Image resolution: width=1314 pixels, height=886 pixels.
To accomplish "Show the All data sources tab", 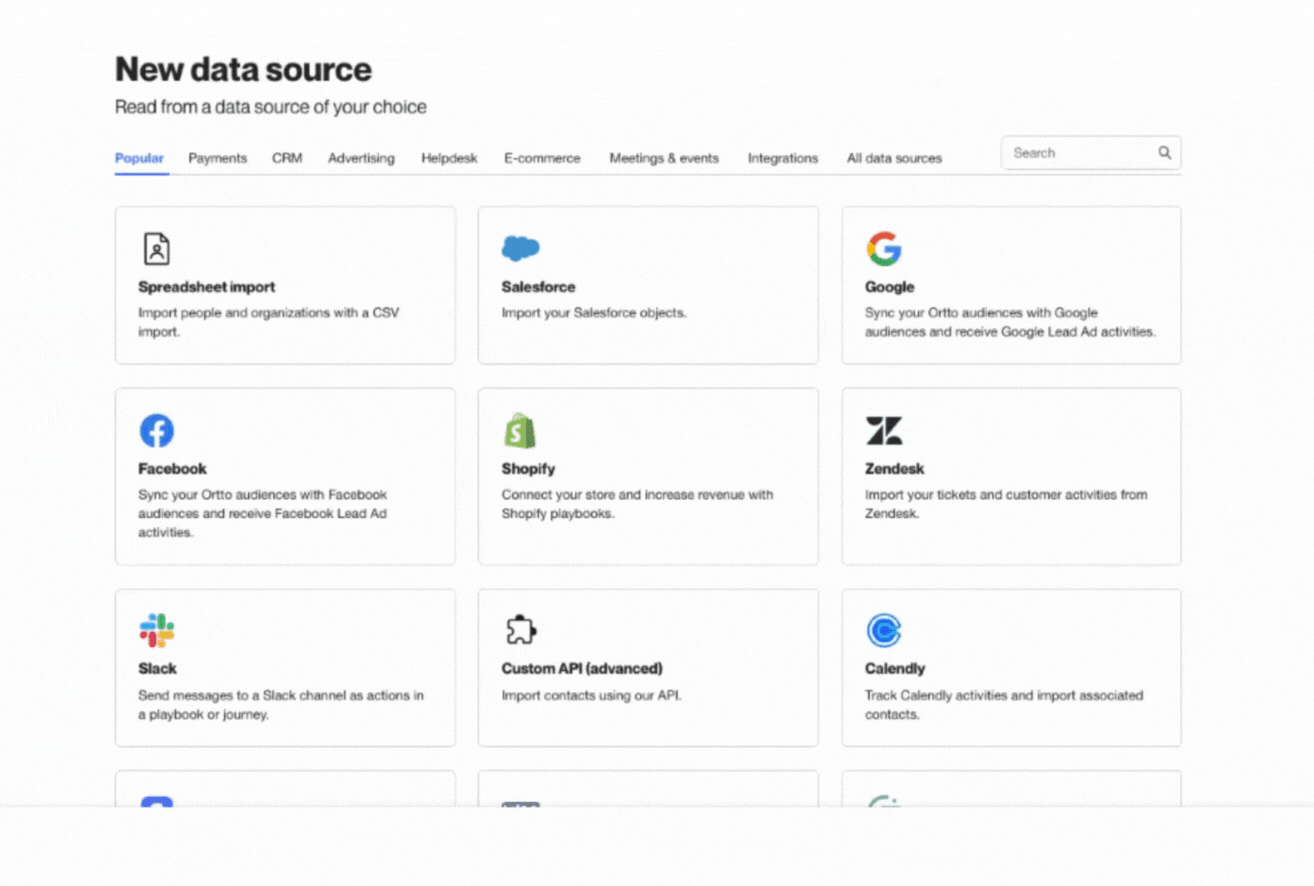I will 894,158.
